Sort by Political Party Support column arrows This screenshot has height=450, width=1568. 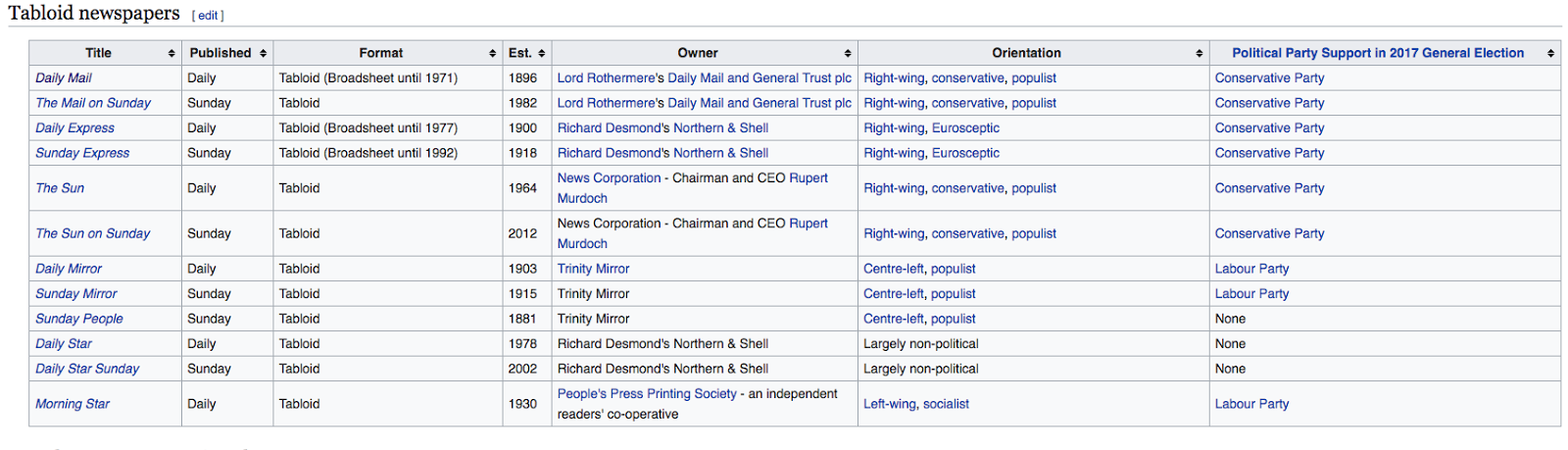(x=1551, y=53)
